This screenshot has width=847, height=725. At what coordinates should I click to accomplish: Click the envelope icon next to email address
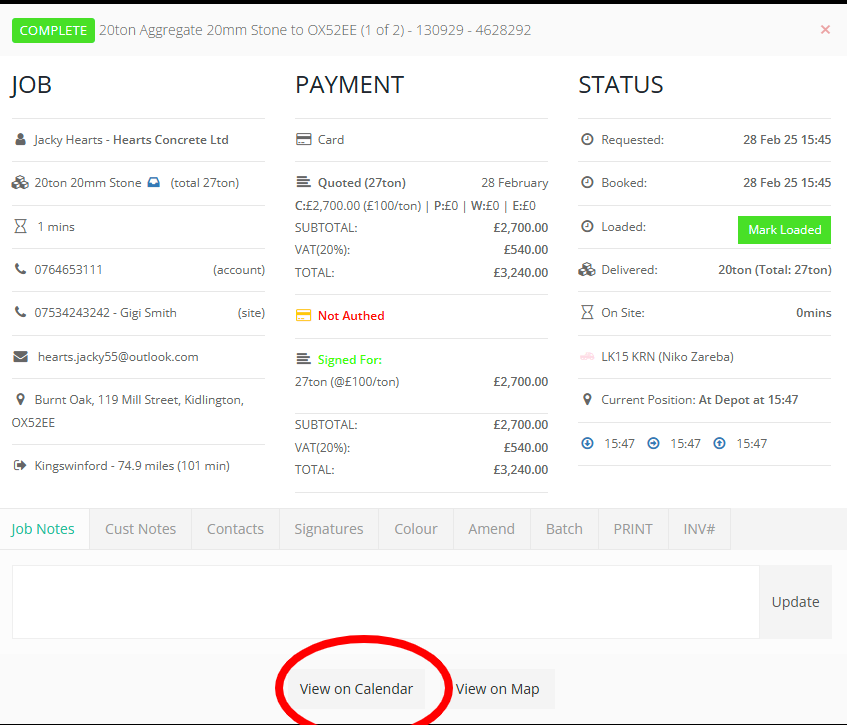[x=21, y=357]
